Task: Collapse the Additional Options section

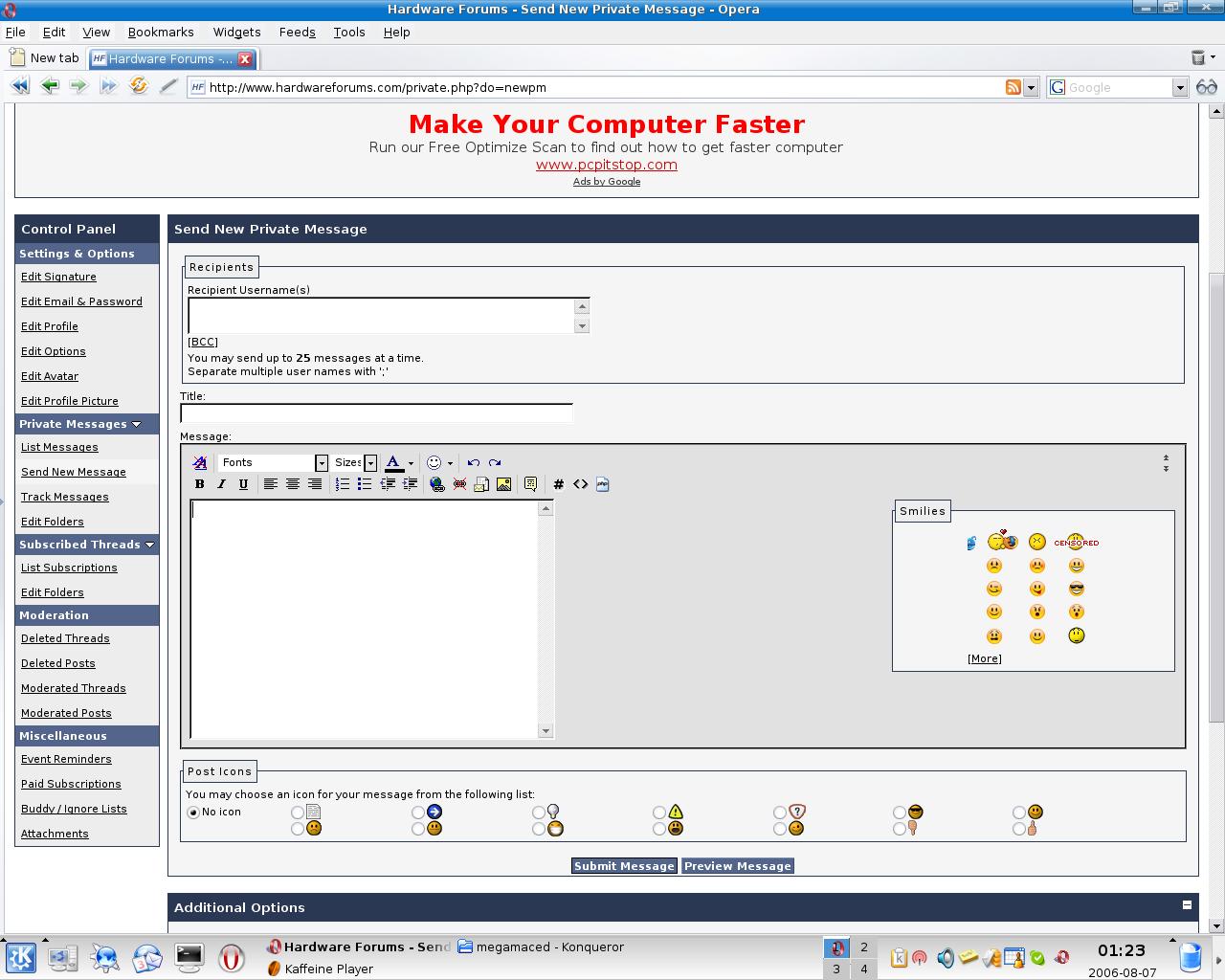Action: click(1187, 904)
